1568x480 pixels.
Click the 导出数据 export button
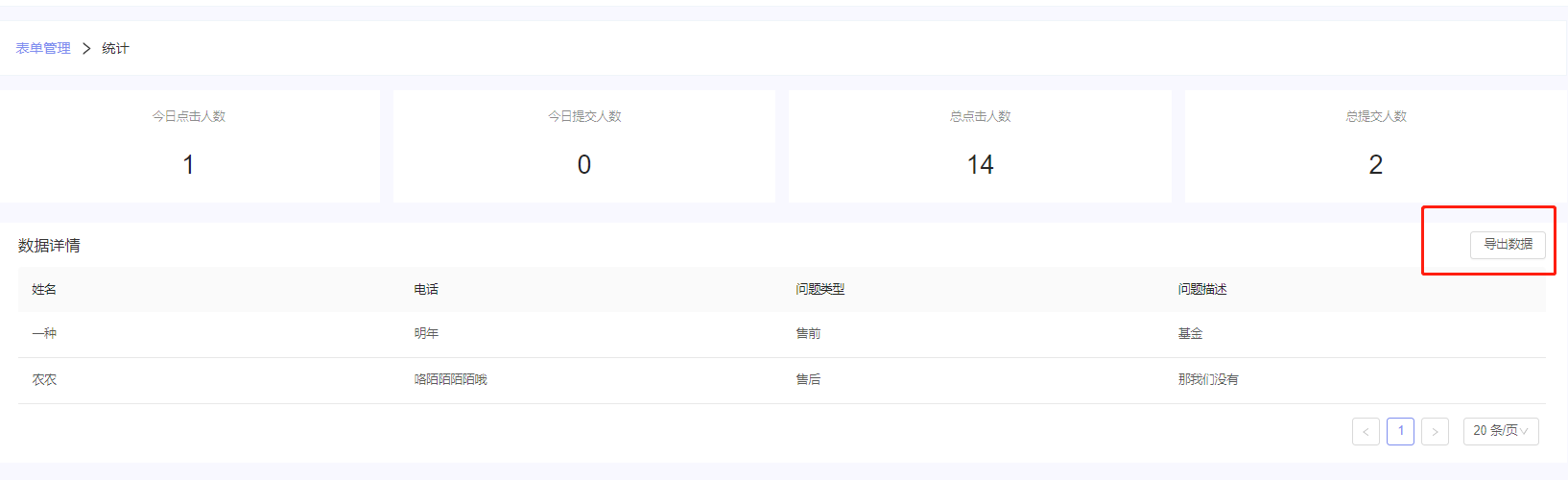pyautogui.click(x=1508, y=245)
